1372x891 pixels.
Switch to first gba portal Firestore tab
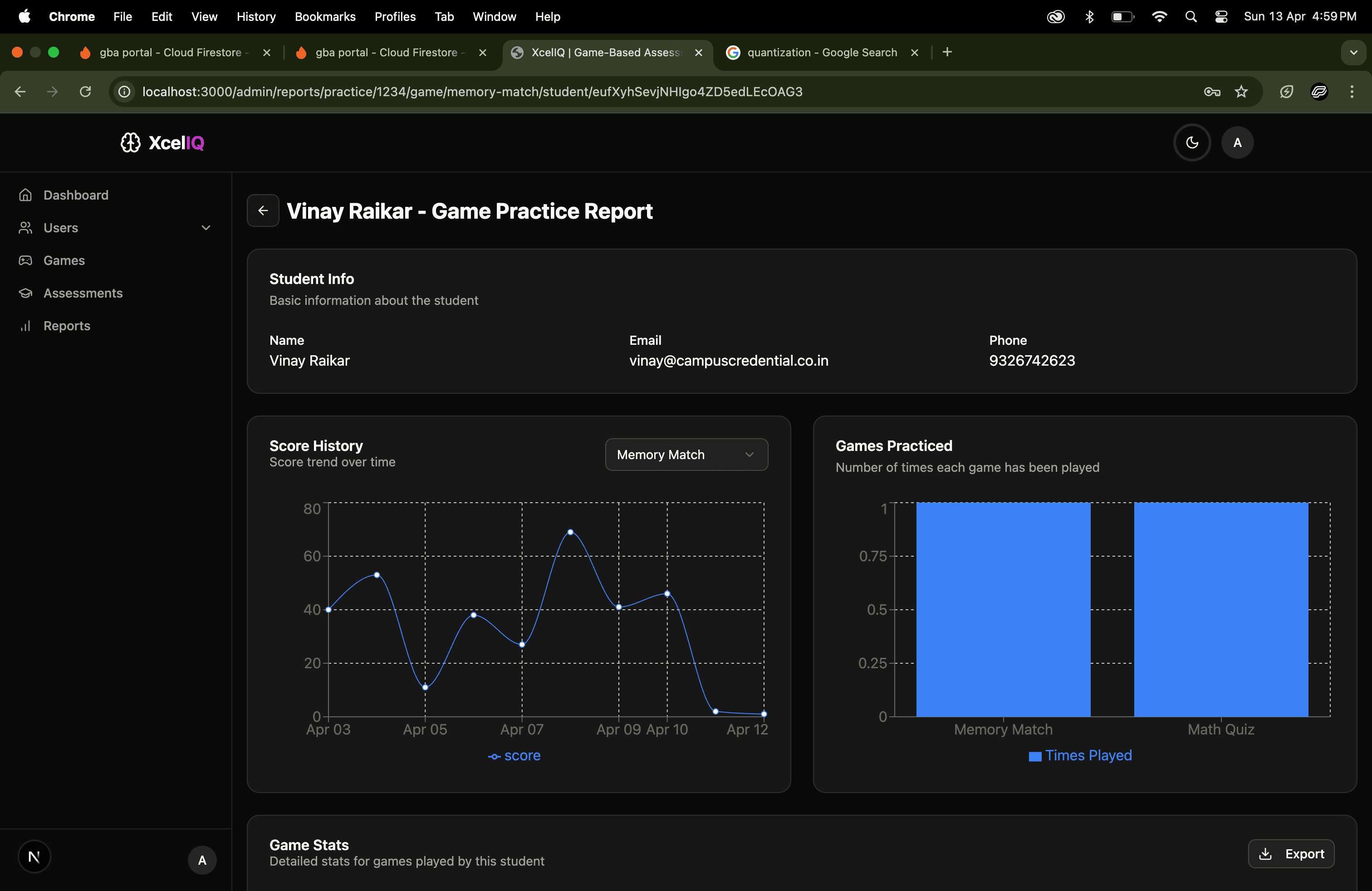point(173,53)
